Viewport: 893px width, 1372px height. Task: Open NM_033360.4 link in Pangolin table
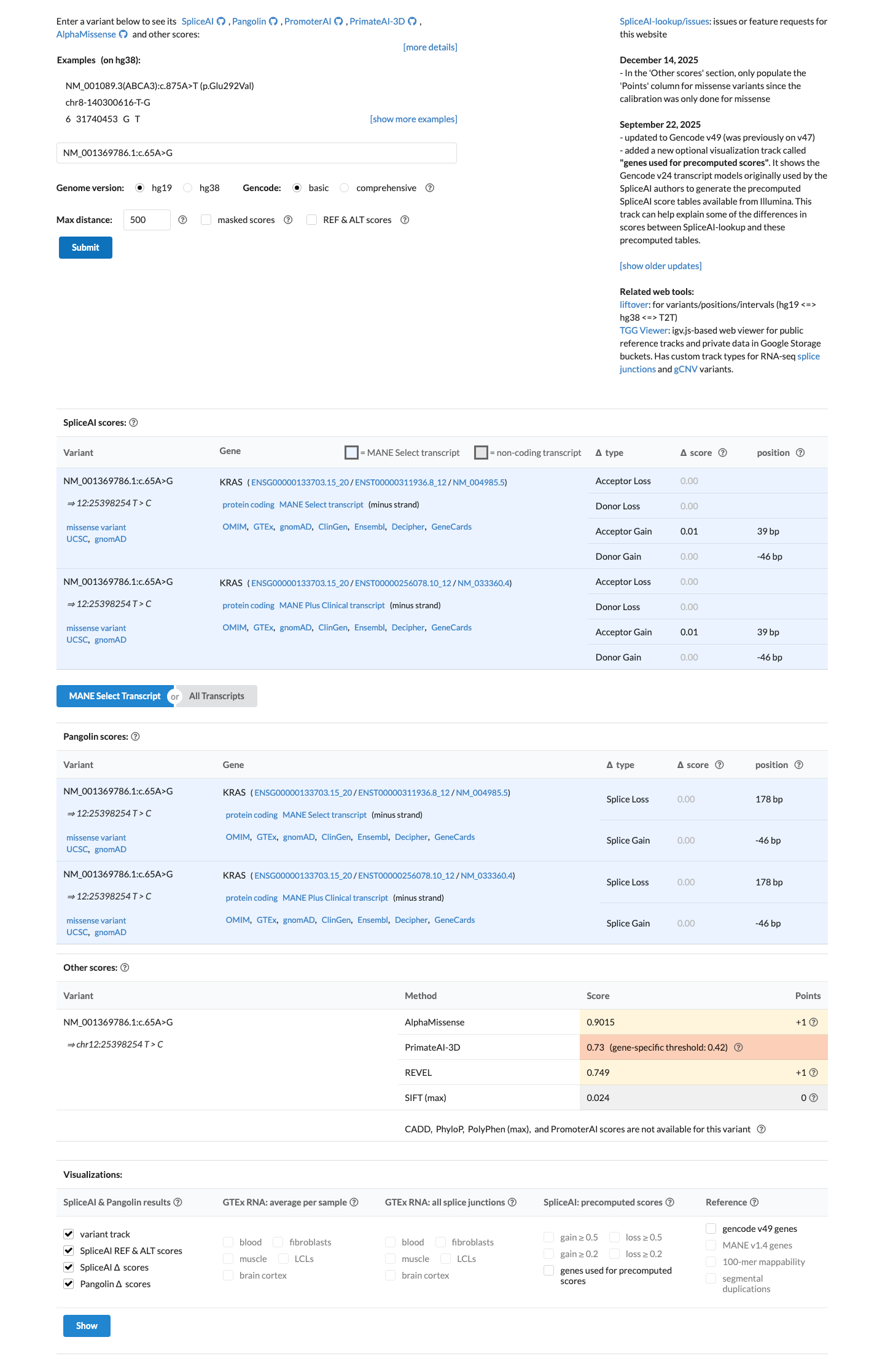coord(486,876)
